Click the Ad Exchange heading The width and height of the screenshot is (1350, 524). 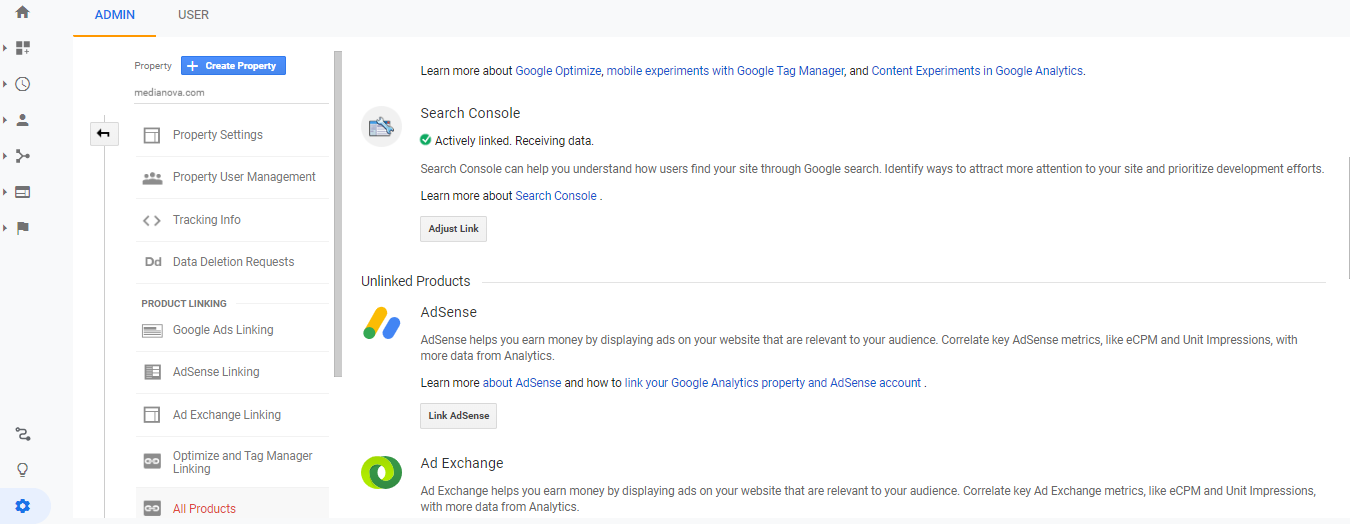[462, 463]
